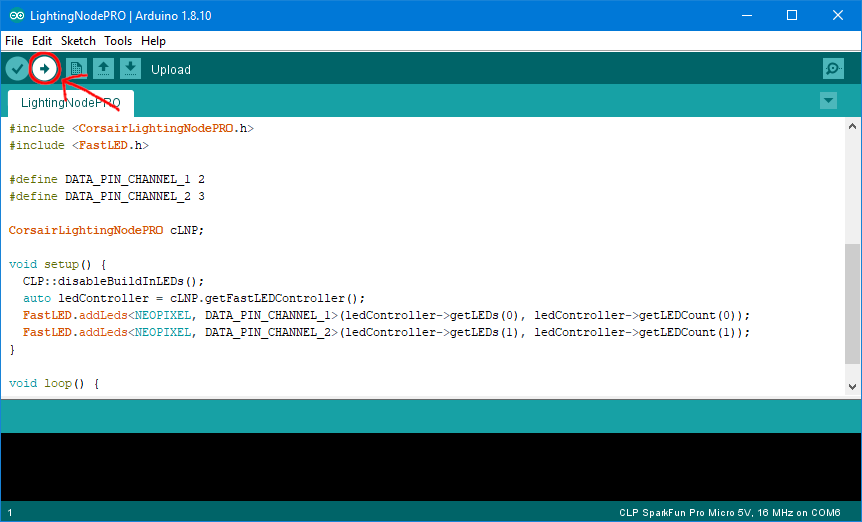
Task: Click the void loop() line
Action: click(x=54, y=384)
